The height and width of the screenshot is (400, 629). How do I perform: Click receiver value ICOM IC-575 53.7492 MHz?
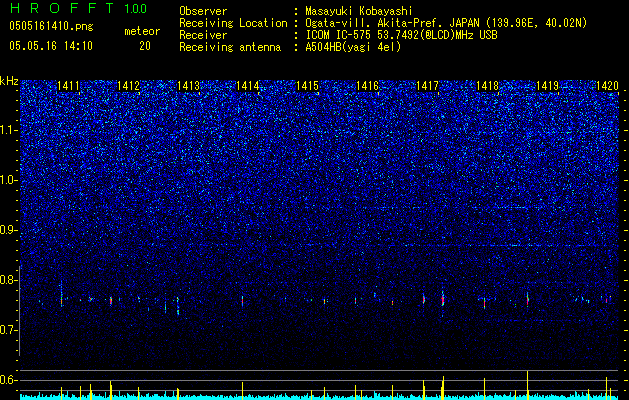401,35
